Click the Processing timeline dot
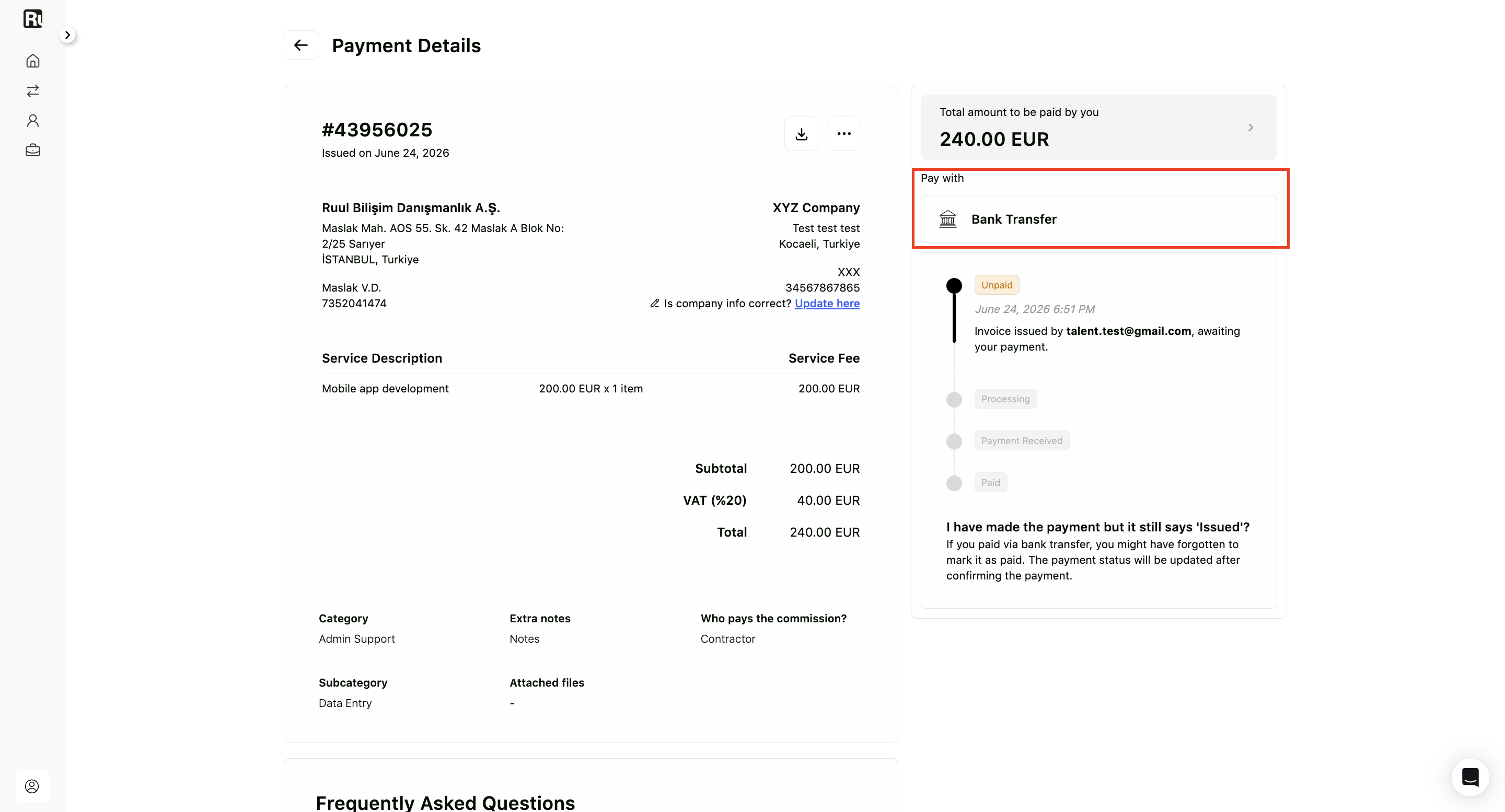The image size is (1505, 812). tap(954, 400)
